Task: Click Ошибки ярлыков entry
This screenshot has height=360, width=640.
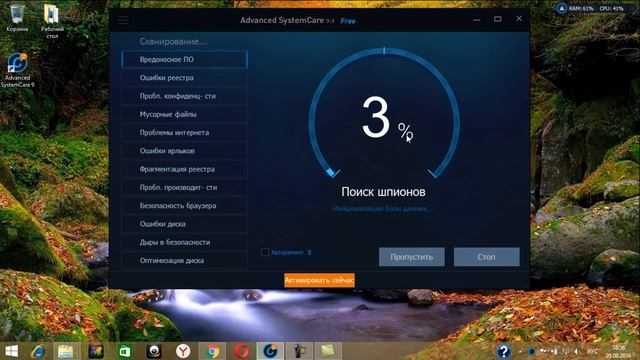Action: pyautogui.click(x=184, y=151)
